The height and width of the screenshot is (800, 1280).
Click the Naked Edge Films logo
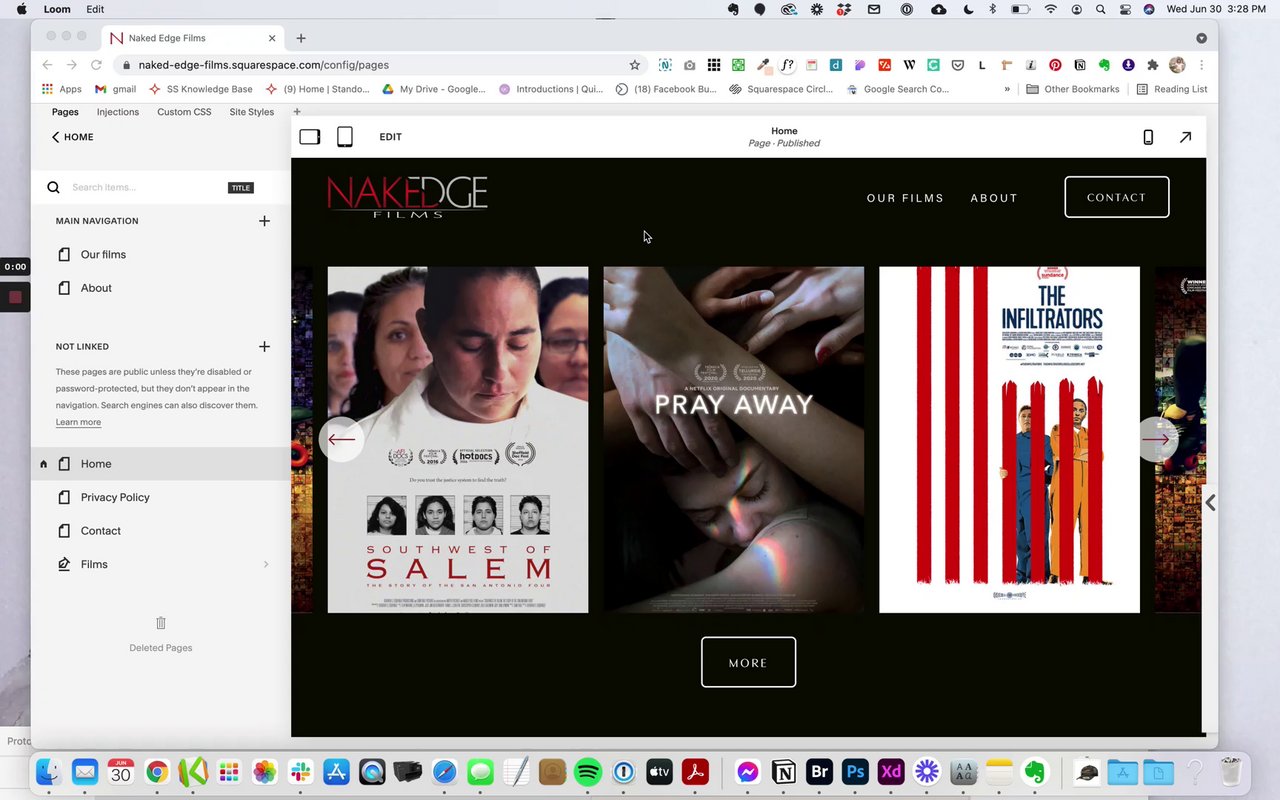coord(407,197)
